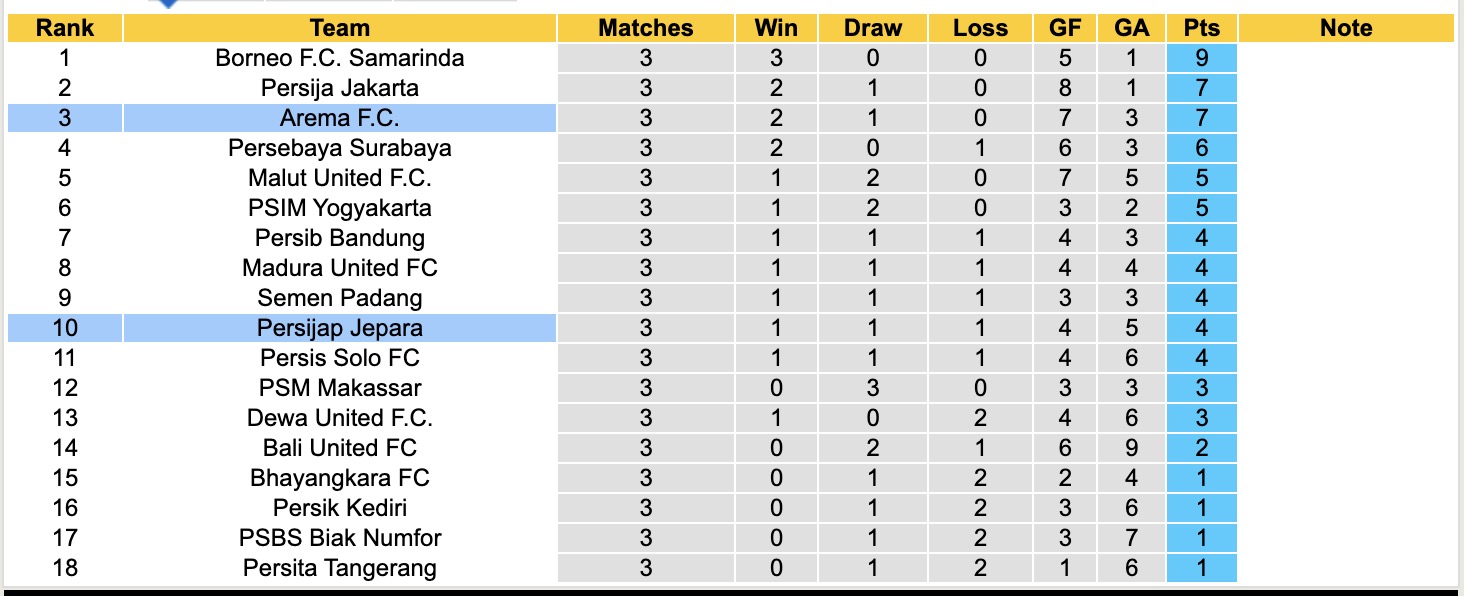Select the highlighted Arema F.C. row

pos(339,118)
